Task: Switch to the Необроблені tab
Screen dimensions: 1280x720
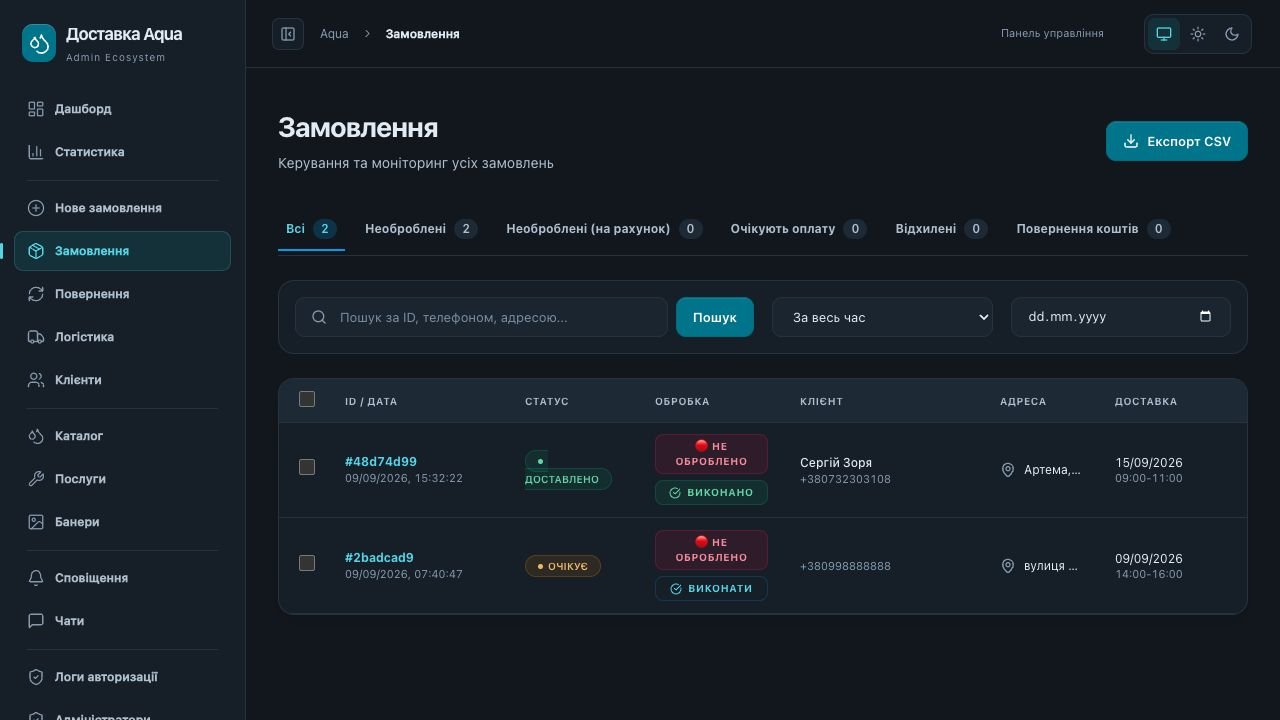Action: (421, 229)
